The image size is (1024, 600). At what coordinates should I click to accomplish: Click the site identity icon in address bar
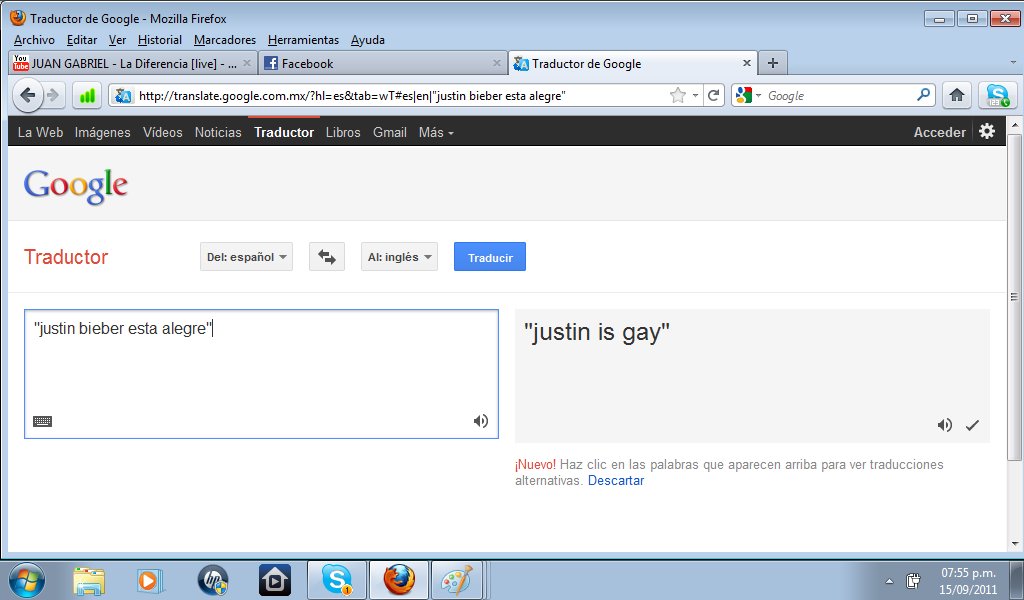[x=122, y=96]
